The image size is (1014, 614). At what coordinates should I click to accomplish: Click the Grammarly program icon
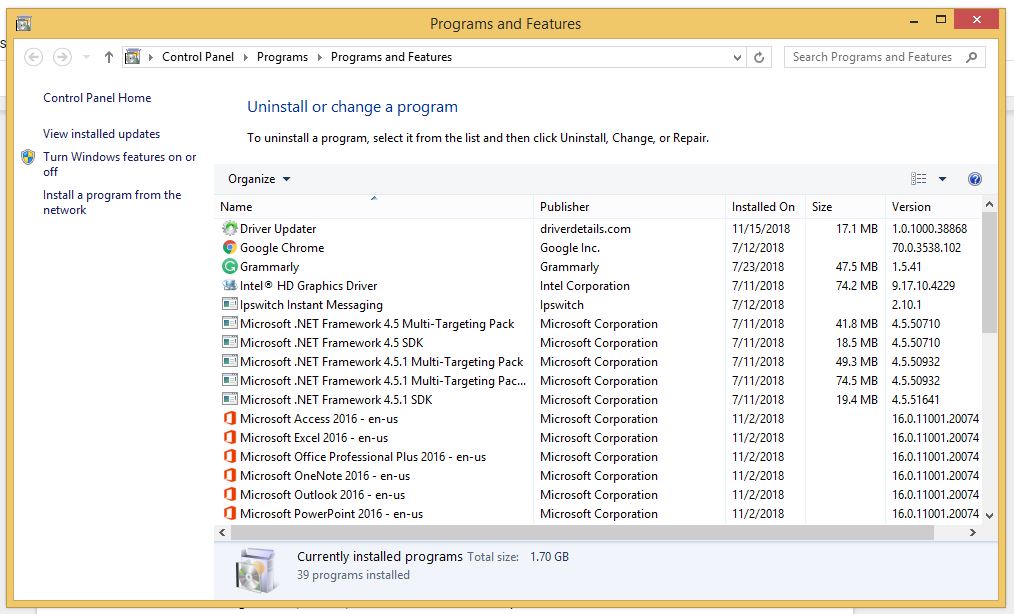click(230, 267)
